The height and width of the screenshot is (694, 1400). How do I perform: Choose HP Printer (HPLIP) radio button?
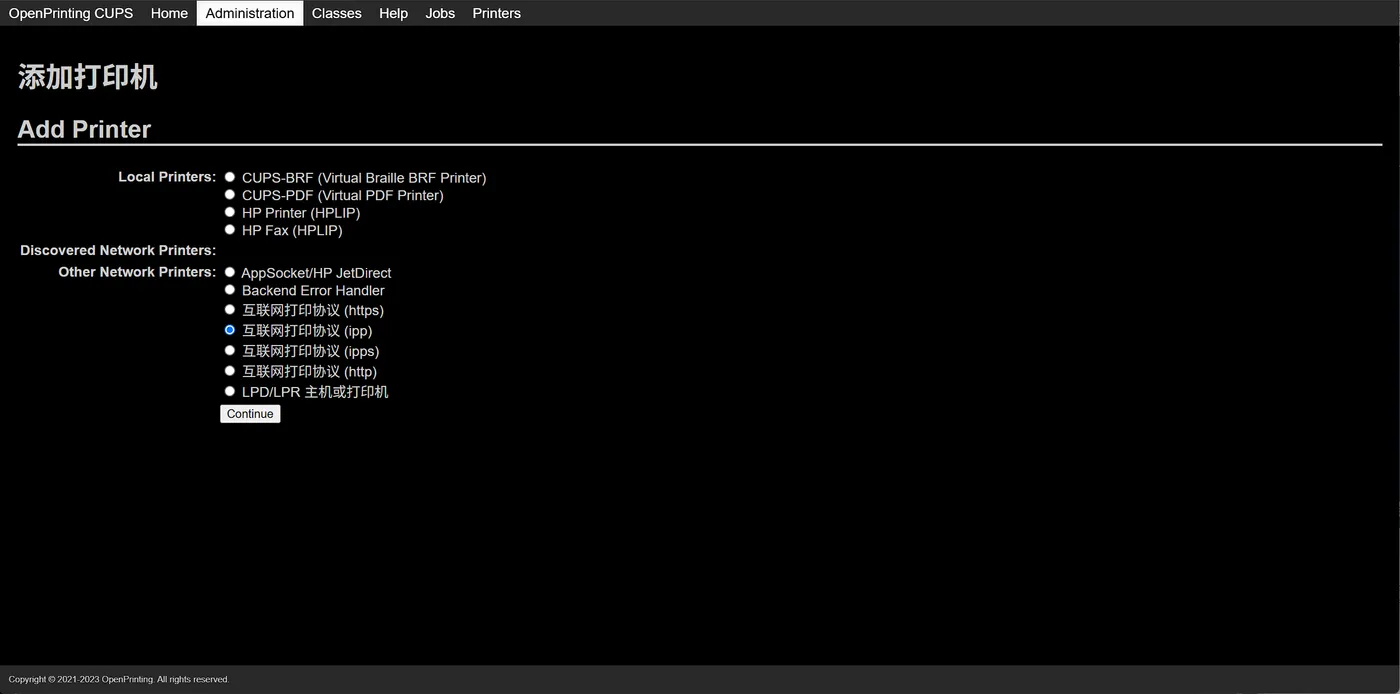click(x=230, y=212)
